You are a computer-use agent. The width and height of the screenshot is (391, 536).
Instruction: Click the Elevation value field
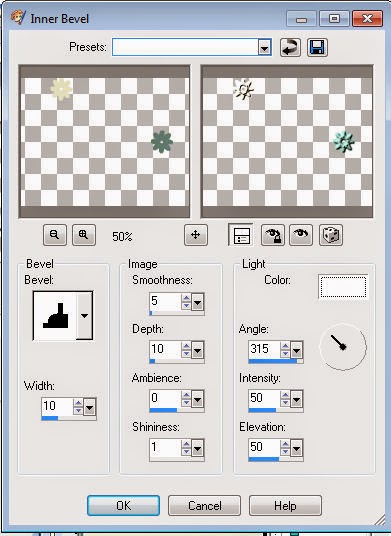[264, 447]
